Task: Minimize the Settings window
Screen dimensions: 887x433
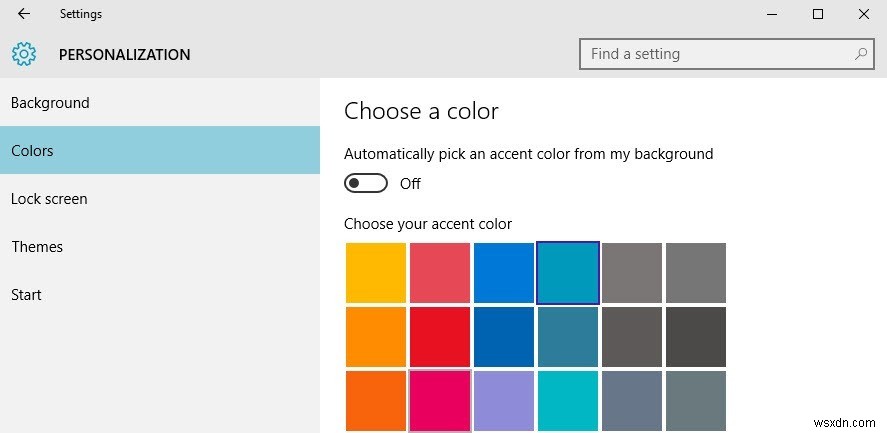Action: [772, 14]
